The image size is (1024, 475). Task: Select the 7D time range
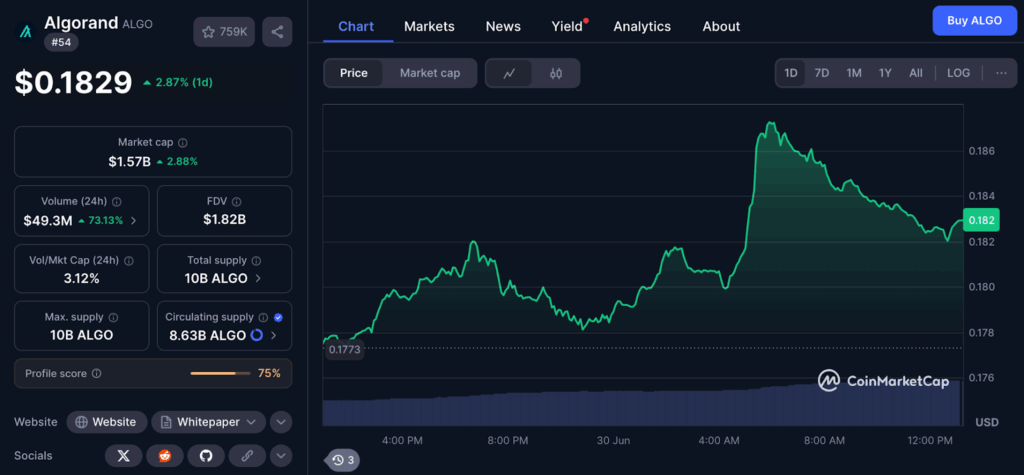821,73
